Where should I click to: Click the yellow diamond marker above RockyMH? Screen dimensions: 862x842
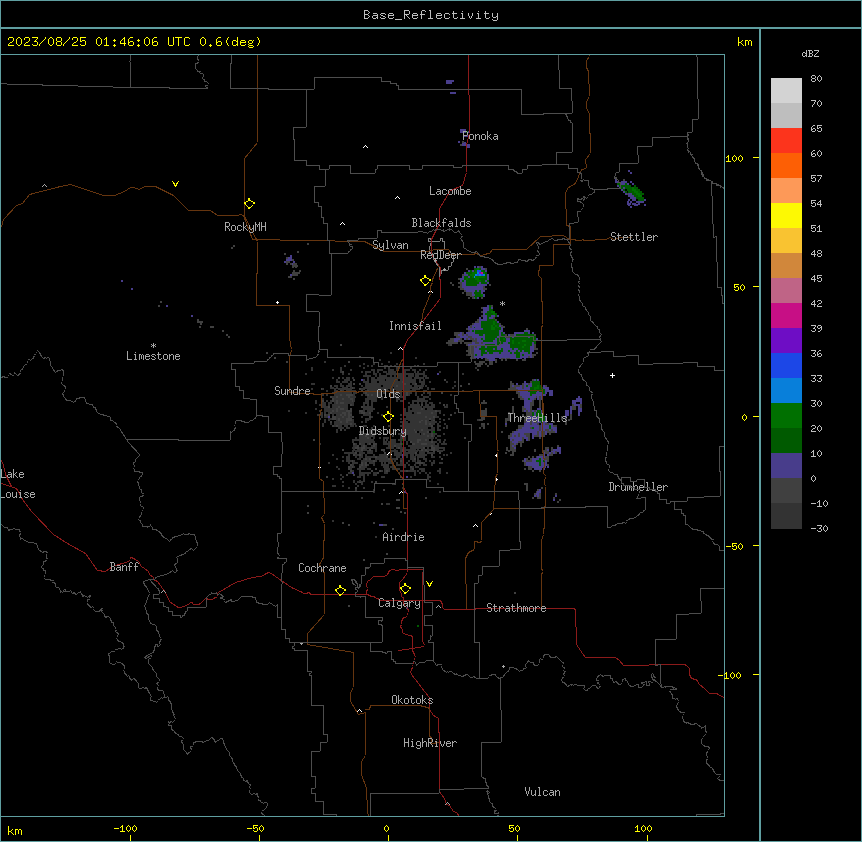point(249,203)
